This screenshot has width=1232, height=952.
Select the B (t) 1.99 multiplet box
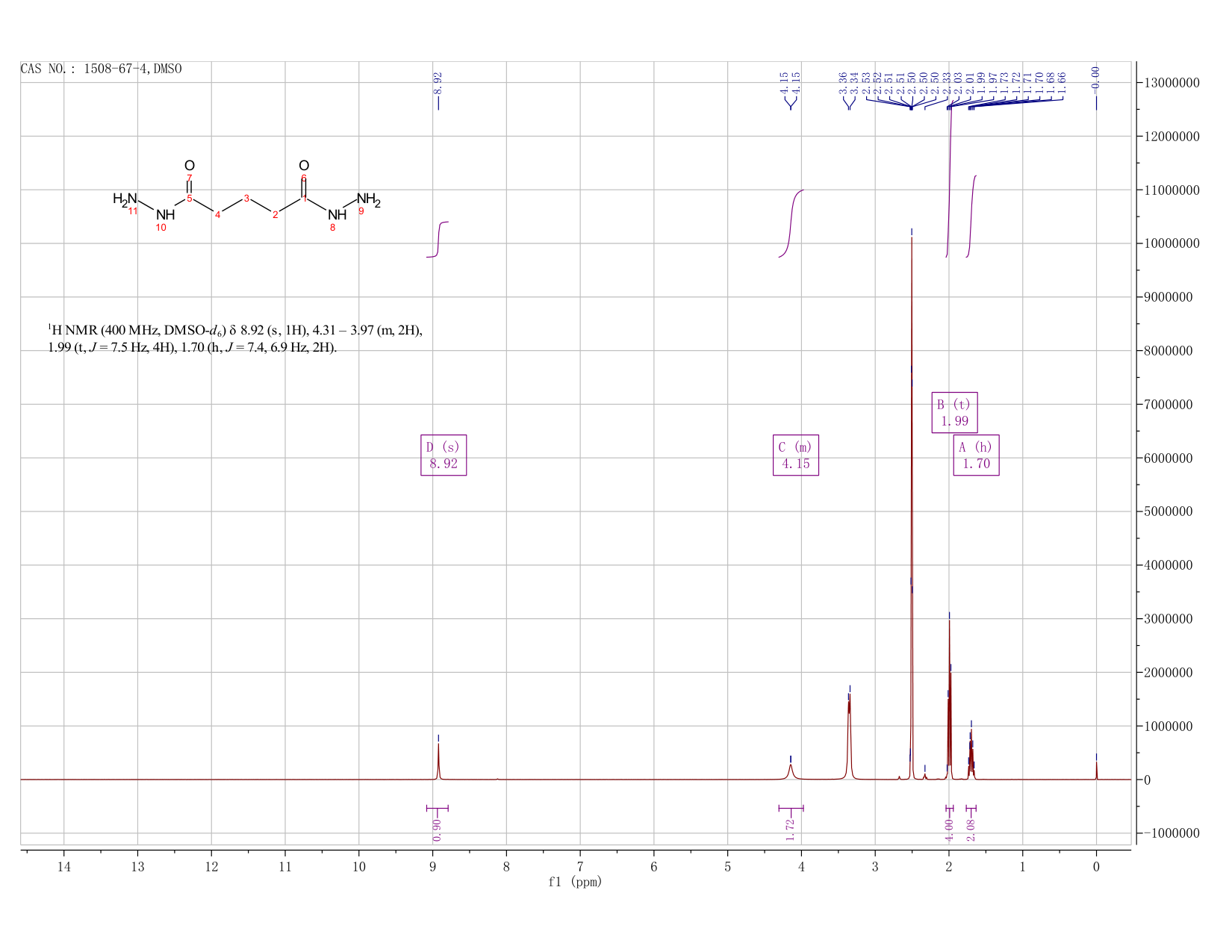coord(955,412)
